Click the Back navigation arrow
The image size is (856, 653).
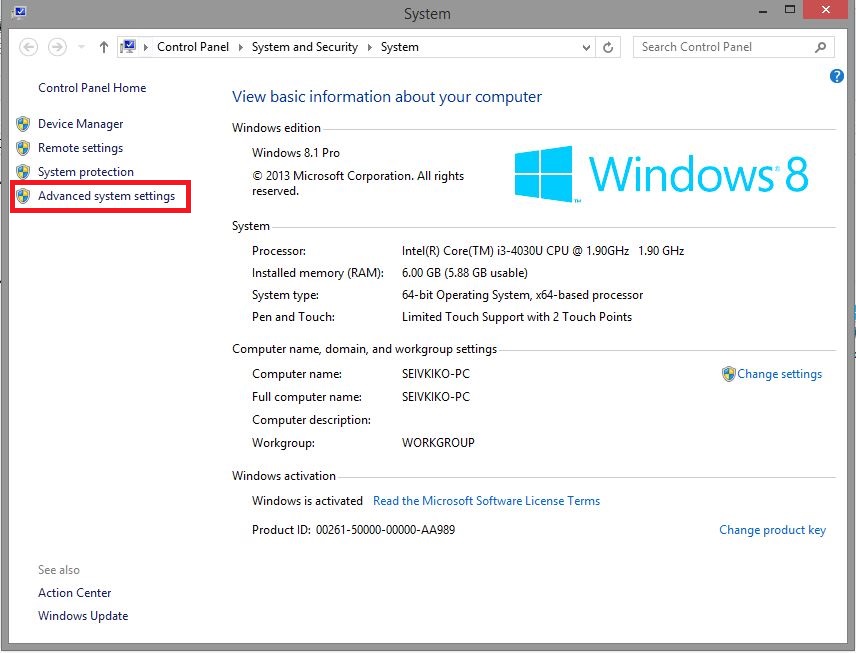point(29,47)
